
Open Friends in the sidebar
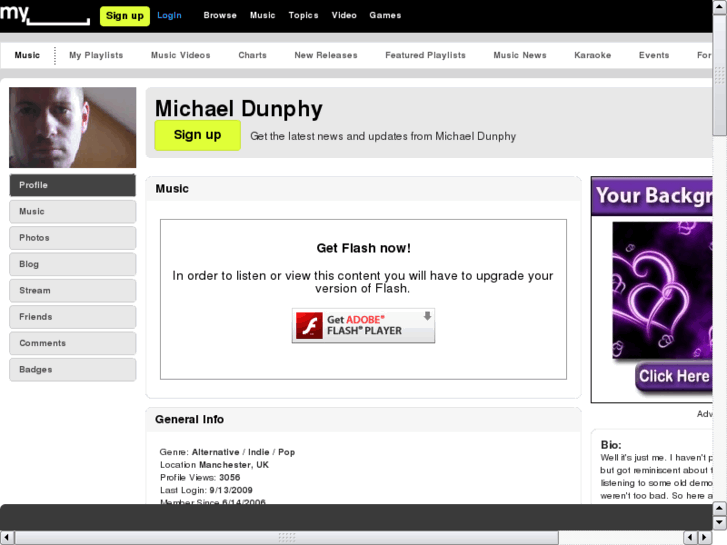72,317
